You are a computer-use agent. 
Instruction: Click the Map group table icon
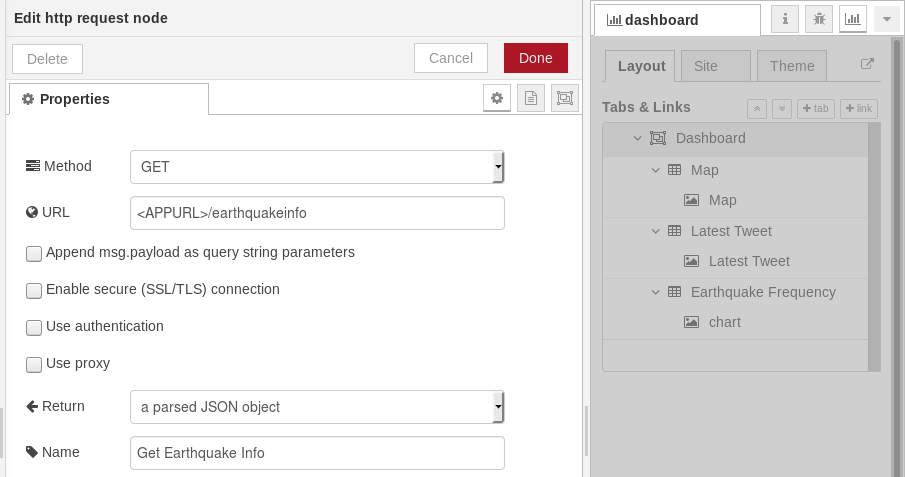(x=674, y=170)
